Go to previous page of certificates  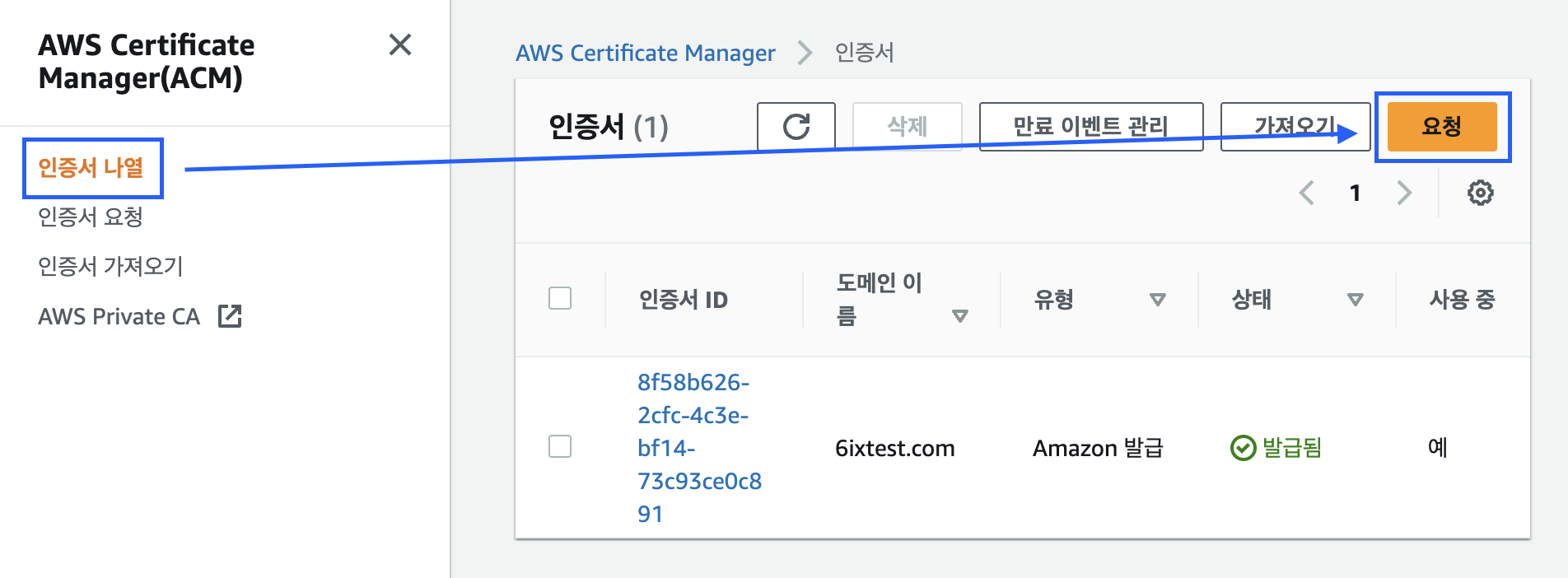coord(1306,193)
